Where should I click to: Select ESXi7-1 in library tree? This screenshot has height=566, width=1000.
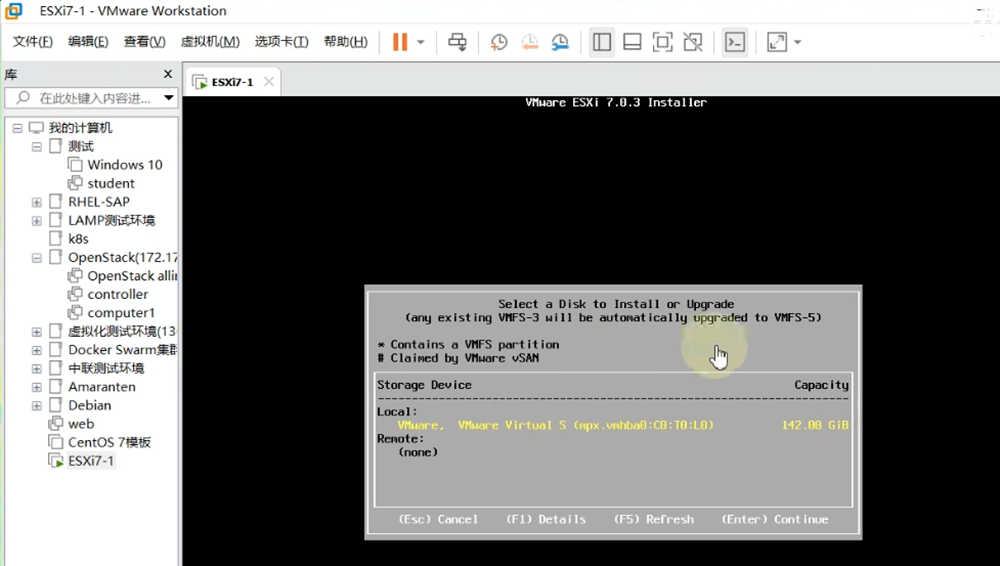click(91, 461)
